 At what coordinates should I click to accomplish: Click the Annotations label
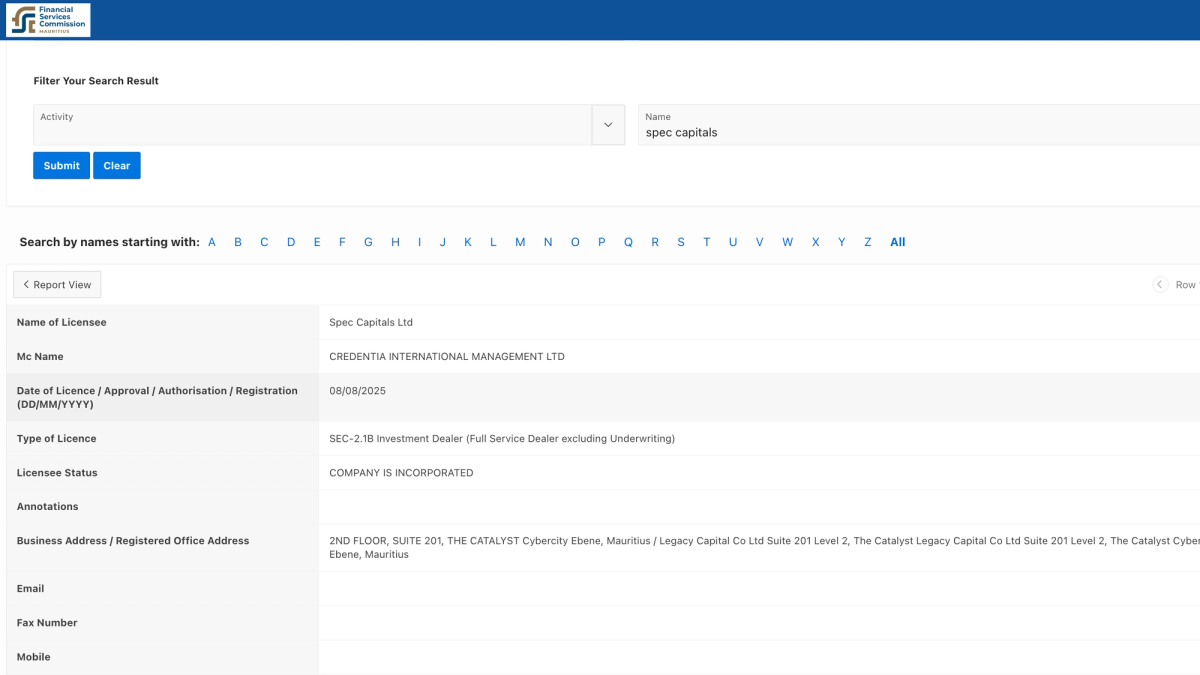coord(47,506)
